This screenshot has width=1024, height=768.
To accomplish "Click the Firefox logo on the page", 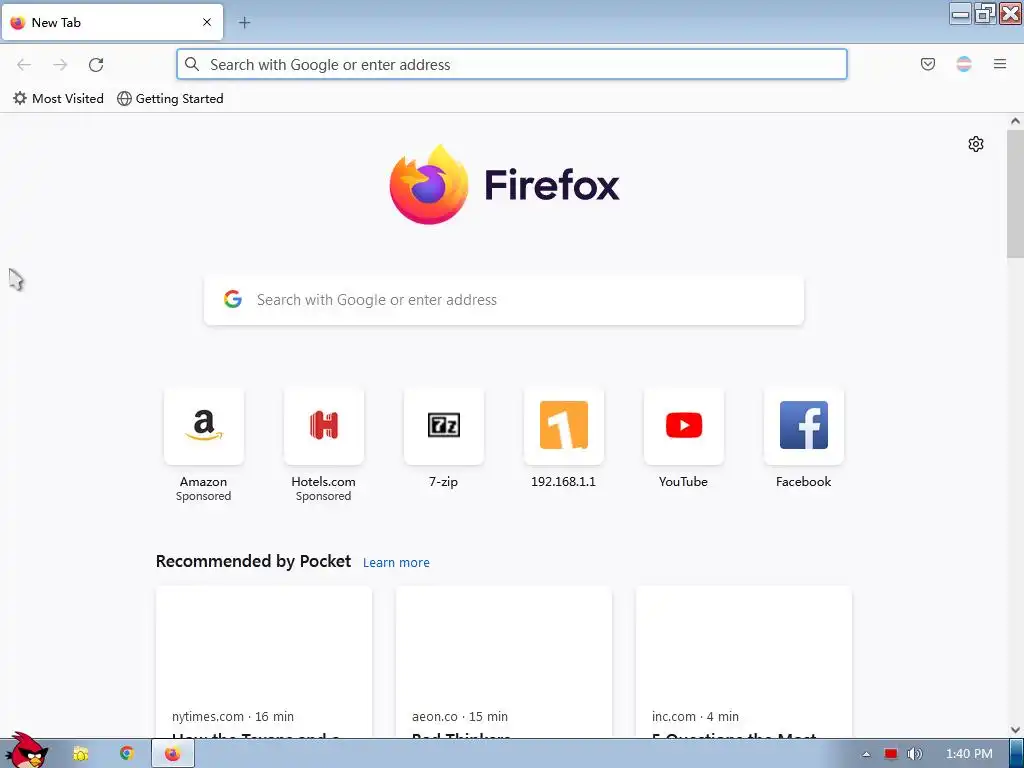I will [504, 185].
